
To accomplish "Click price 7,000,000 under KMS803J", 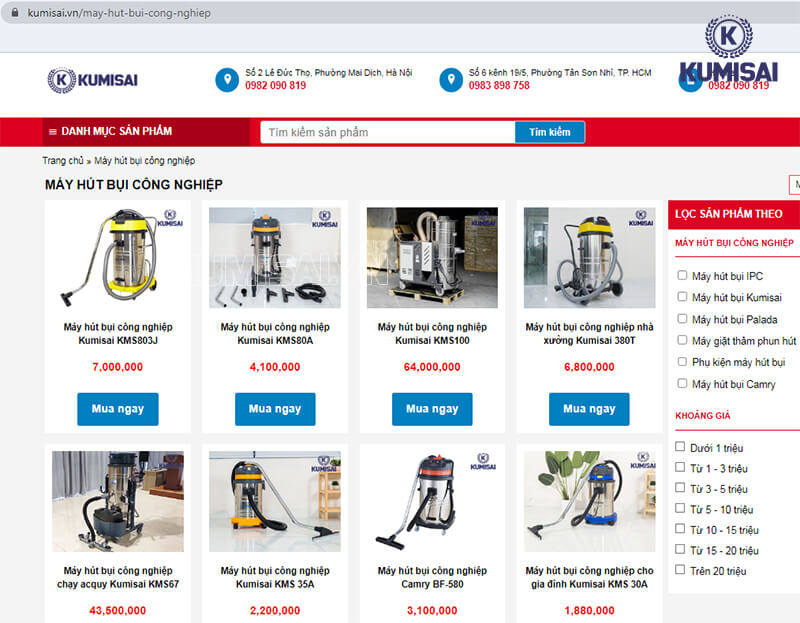I will [118, 367].
